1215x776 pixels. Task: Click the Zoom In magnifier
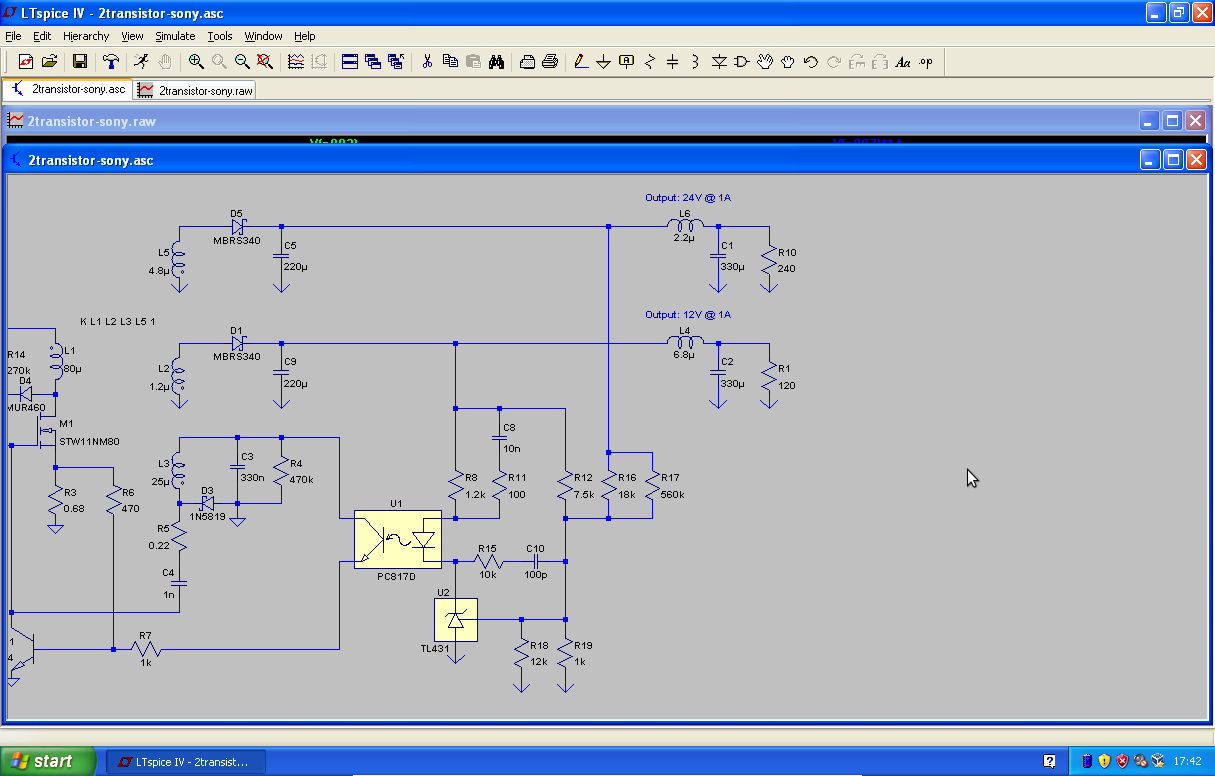[x=196, y=62]
